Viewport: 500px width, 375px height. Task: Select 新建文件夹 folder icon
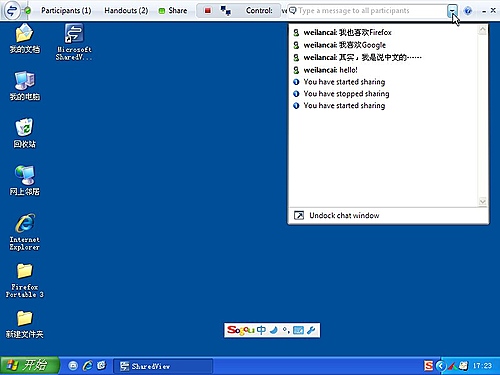[24, 324]
